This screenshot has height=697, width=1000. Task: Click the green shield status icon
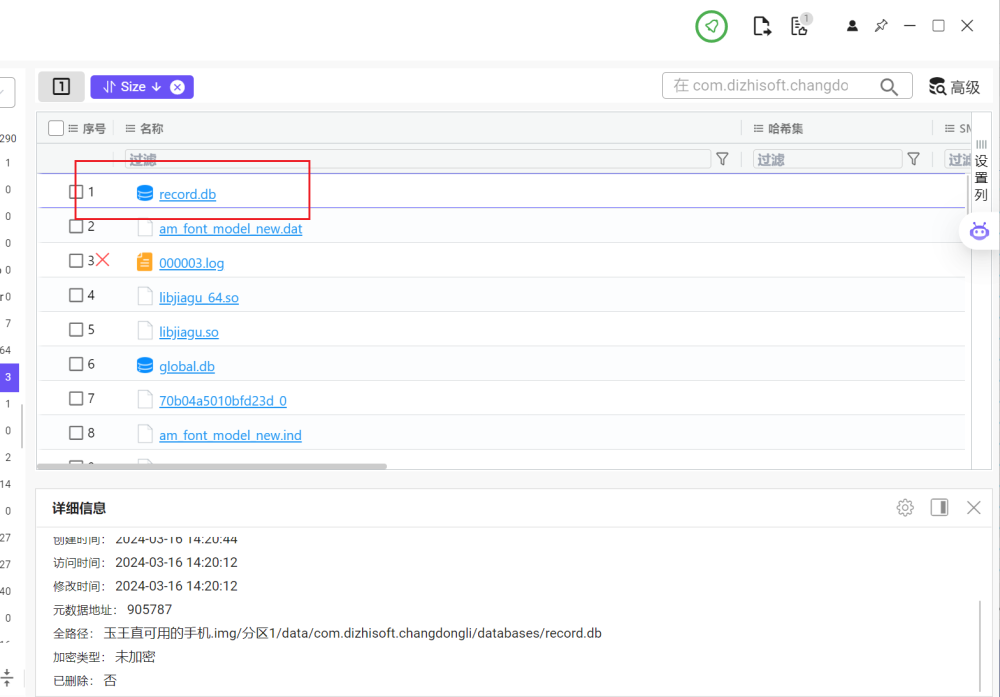pos(711,27)
